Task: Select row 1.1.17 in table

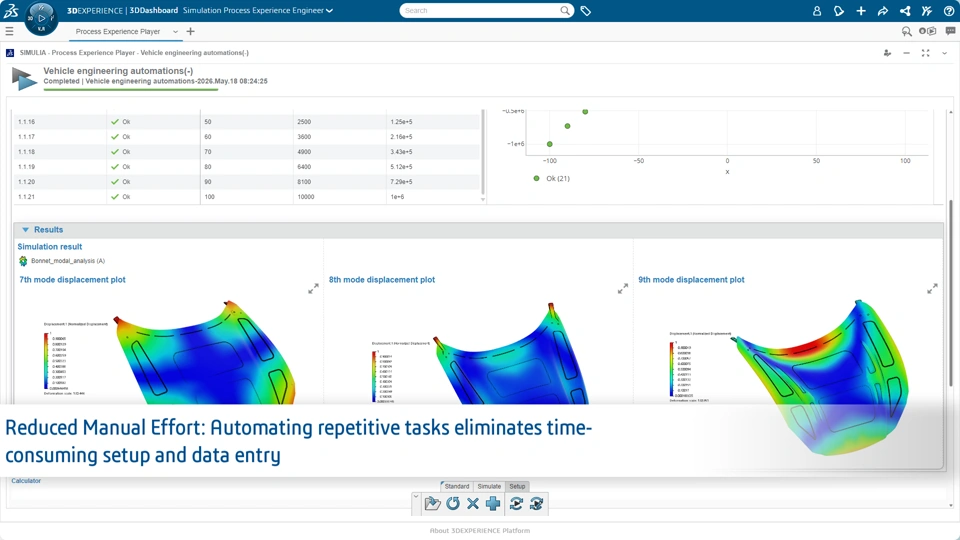Action: click(x=247, y=137)
